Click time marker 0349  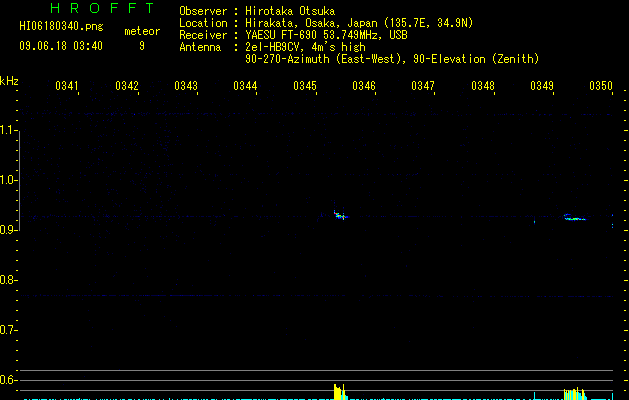pos(542,86)
